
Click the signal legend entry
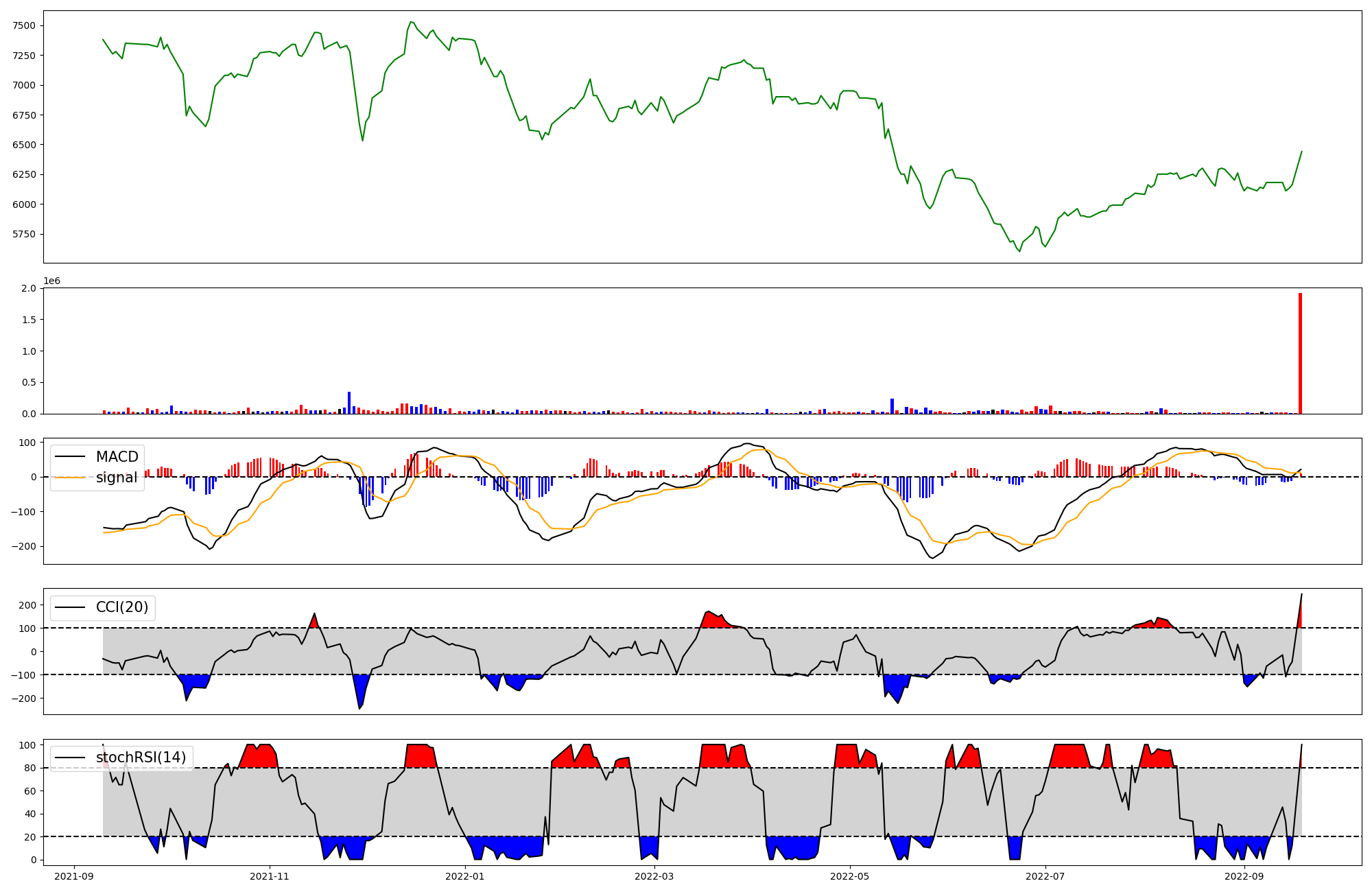click(x=117, y=478)
